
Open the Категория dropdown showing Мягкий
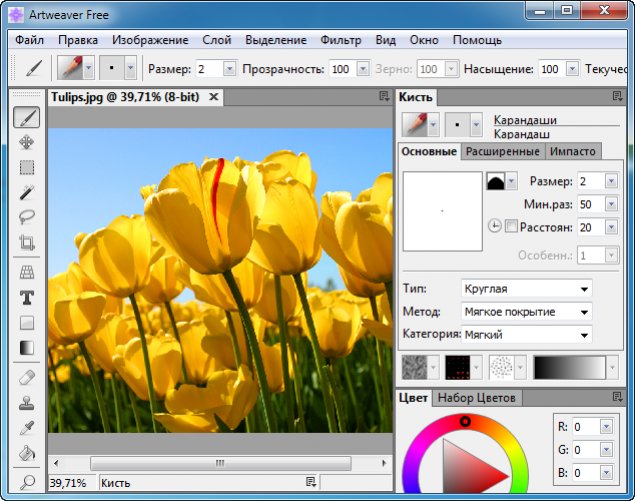point(526,334)
